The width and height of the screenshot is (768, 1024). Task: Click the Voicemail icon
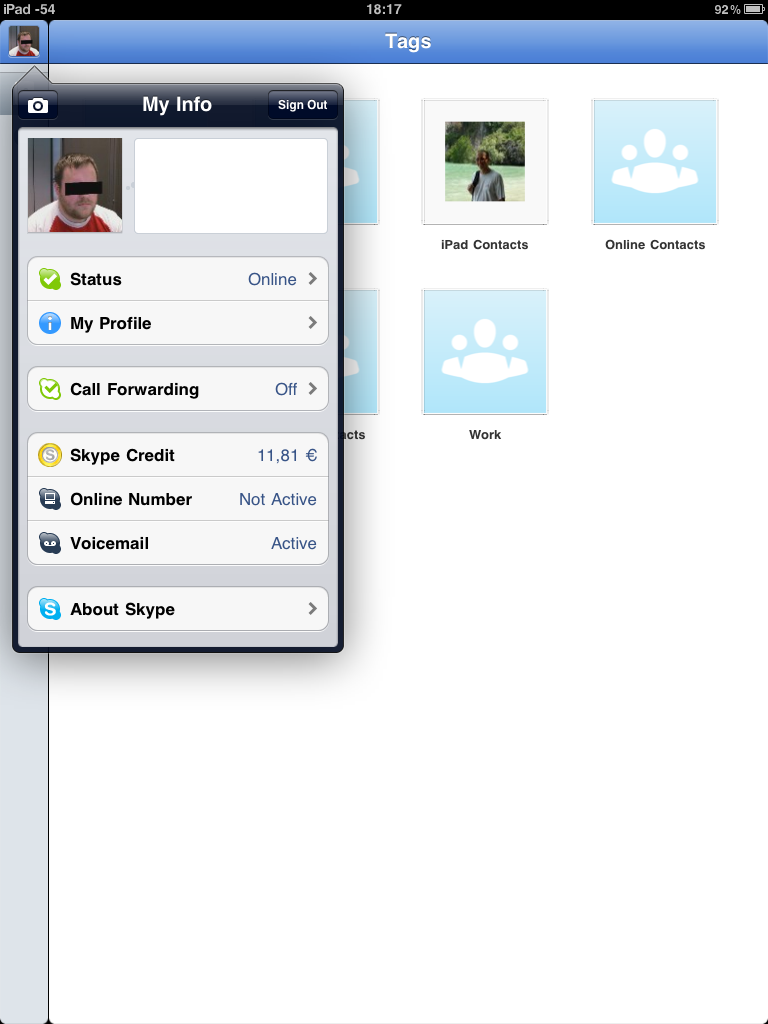50,544
